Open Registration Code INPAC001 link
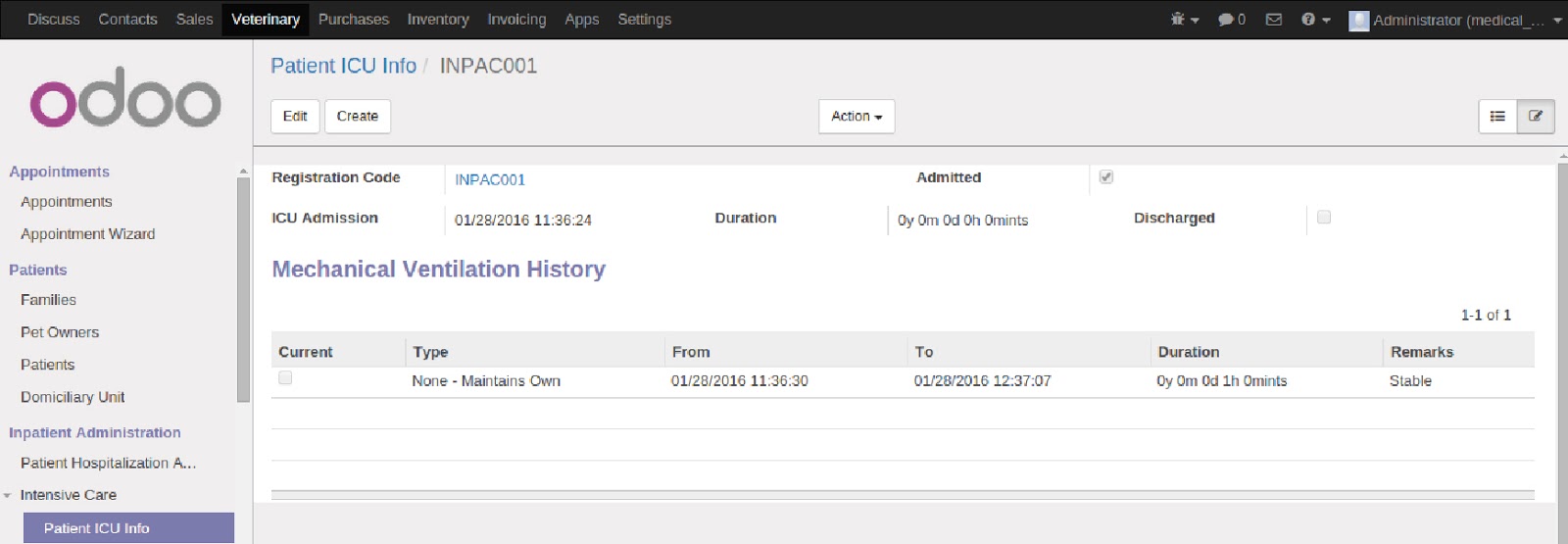 click(490, 180)
